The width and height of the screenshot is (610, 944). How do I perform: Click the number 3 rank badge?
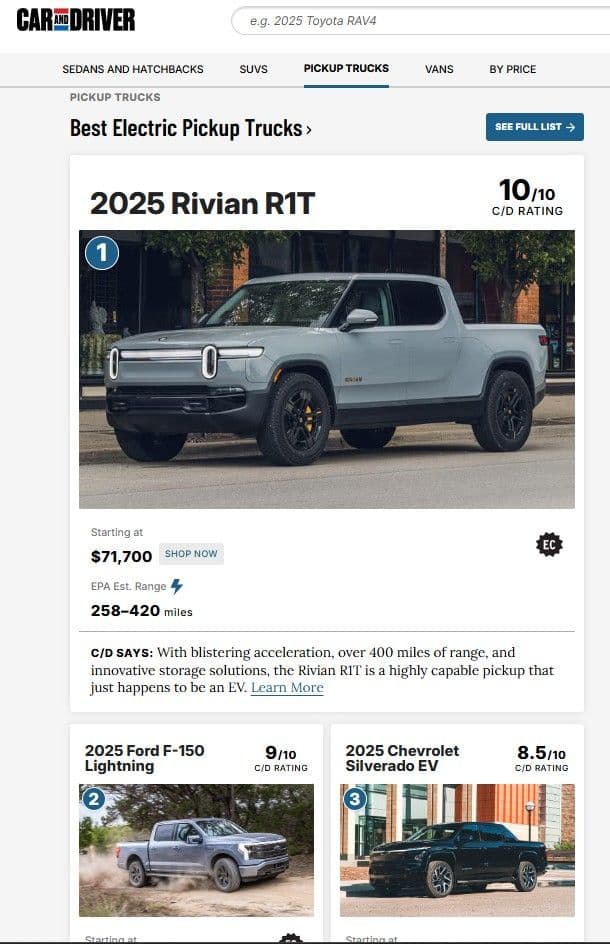(355, 799)
